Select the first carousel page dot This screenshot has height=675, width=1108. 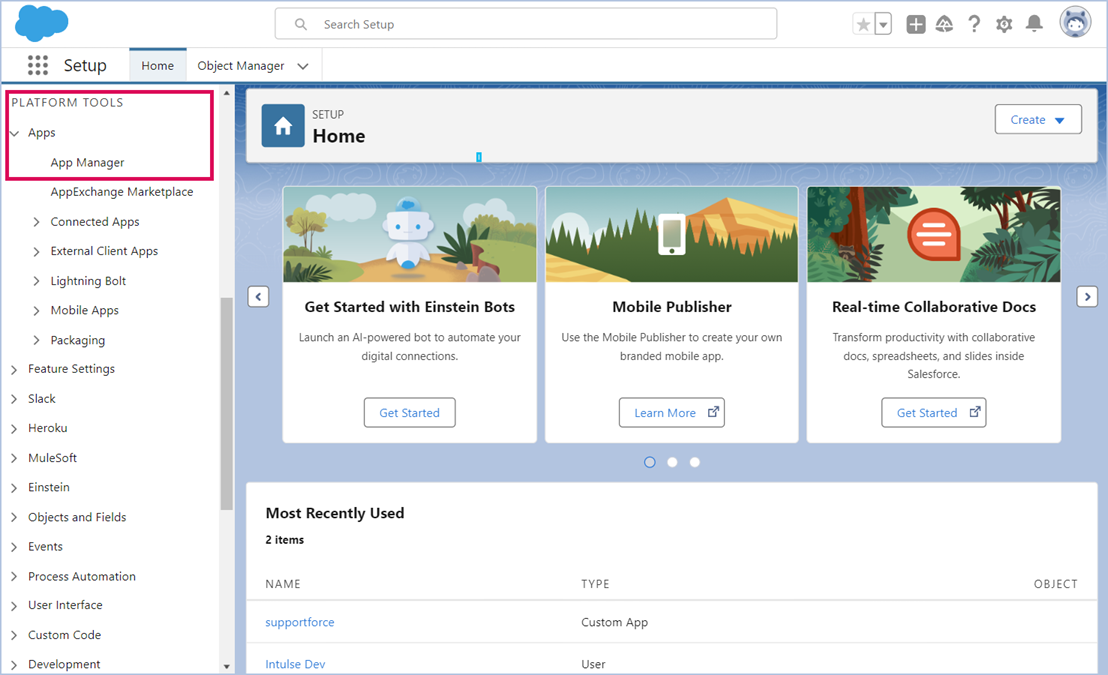[x=650, y=462]
